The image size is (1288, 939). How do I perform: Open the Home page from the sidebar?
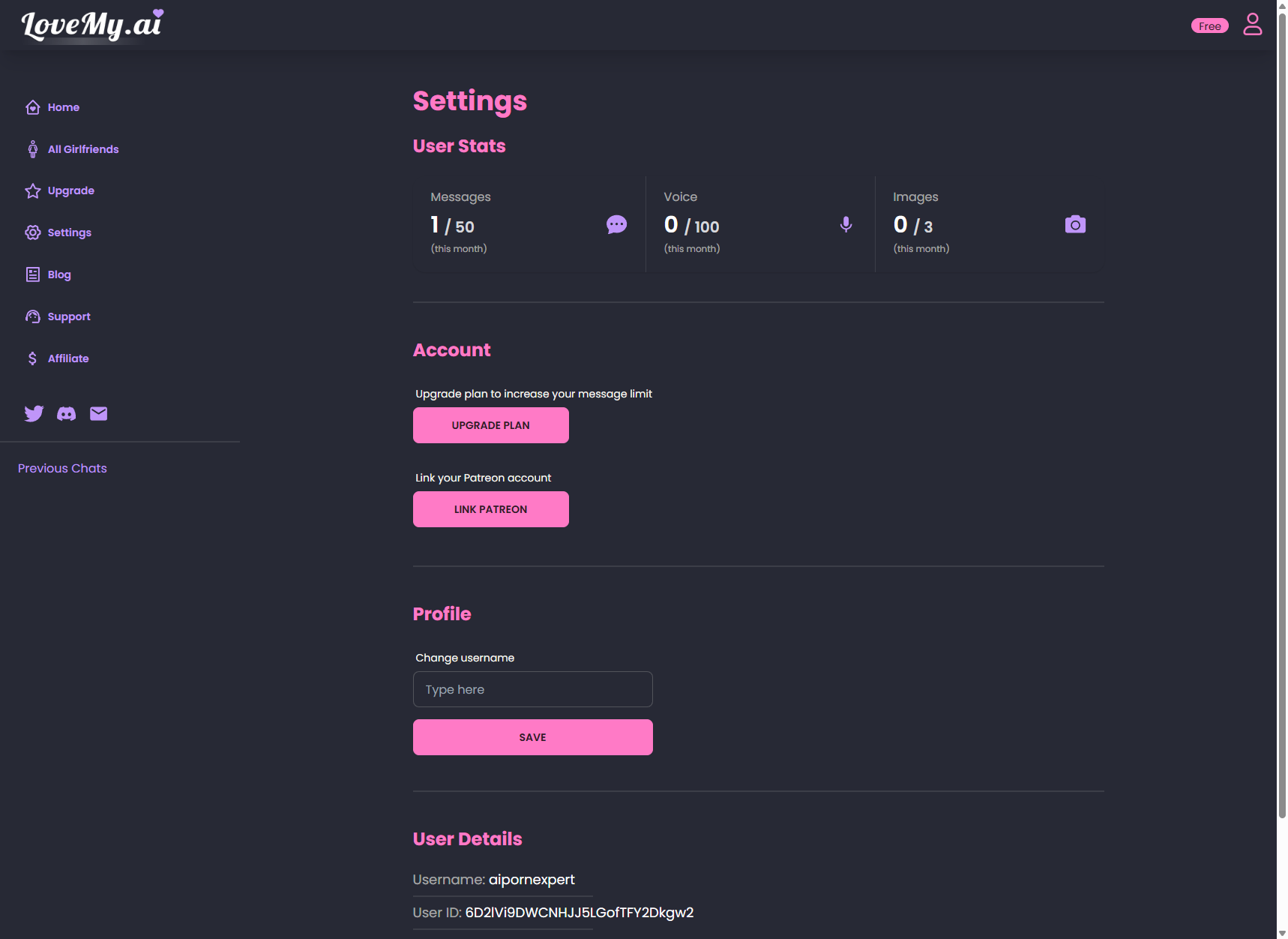coord(33,107)
